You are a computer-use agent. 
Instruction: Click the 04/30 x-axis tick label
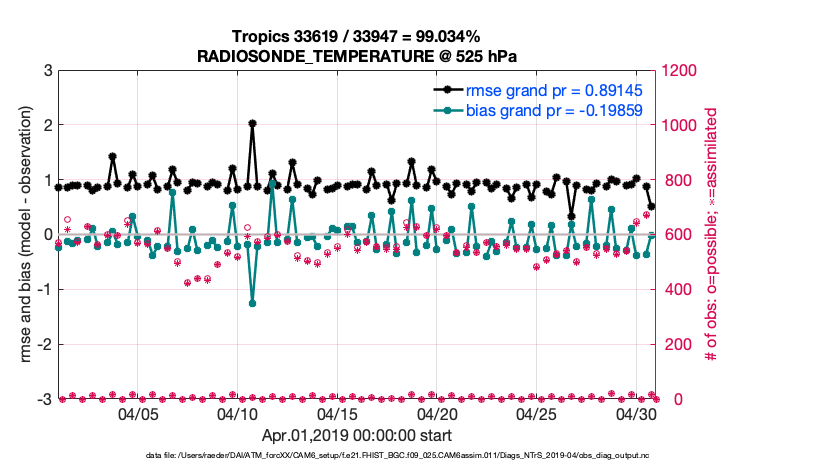point(636,414)
